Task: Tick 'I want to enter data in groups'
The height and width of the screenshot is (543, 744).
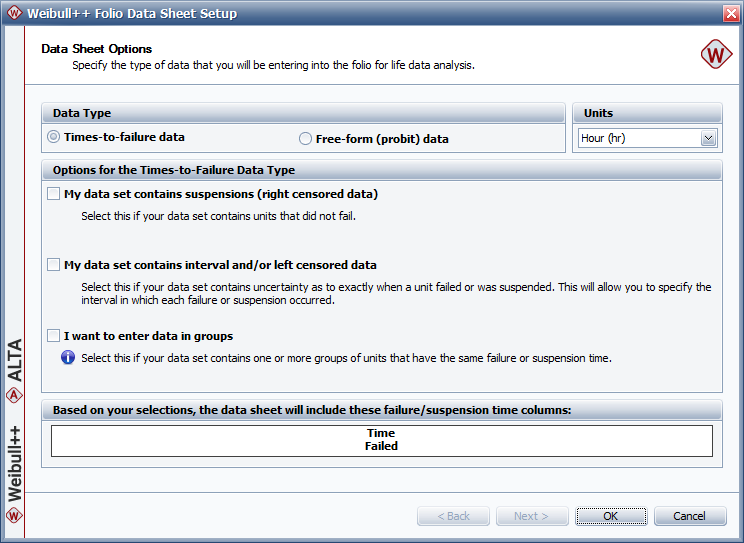Action: 54,336
